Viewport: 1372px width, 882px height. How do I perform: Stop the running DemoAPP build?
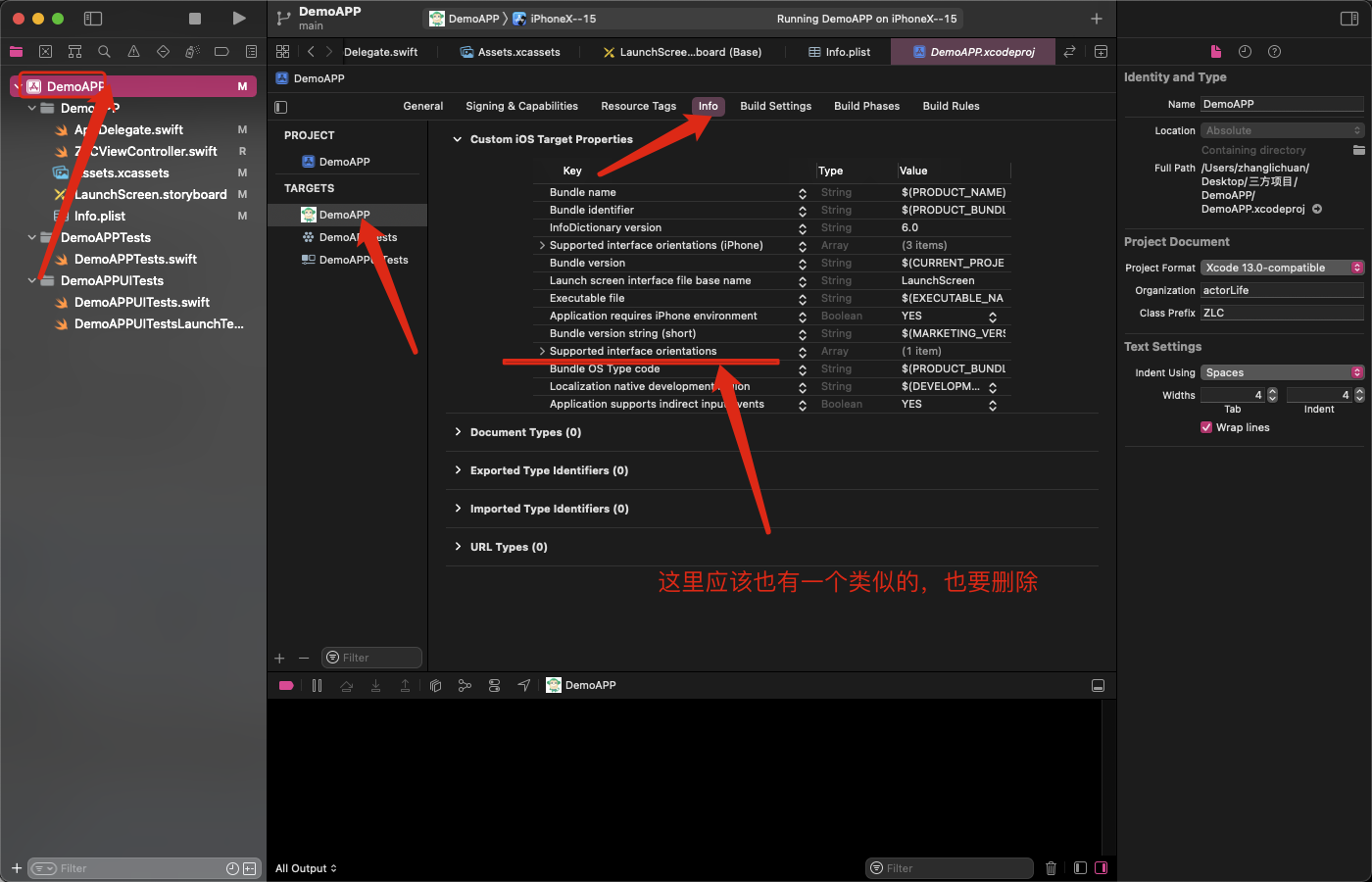pyautogui.click(x=195, y=19)
